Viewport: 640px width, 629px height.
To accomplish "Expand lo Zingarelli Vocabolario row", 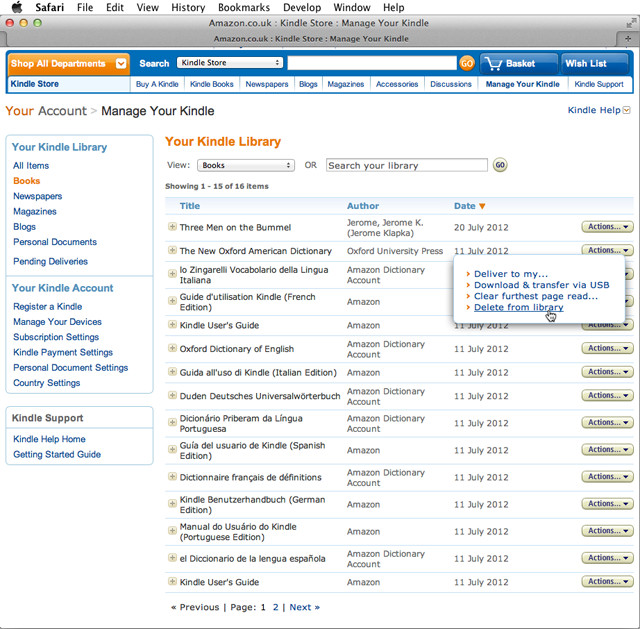I will pos(172,273).
